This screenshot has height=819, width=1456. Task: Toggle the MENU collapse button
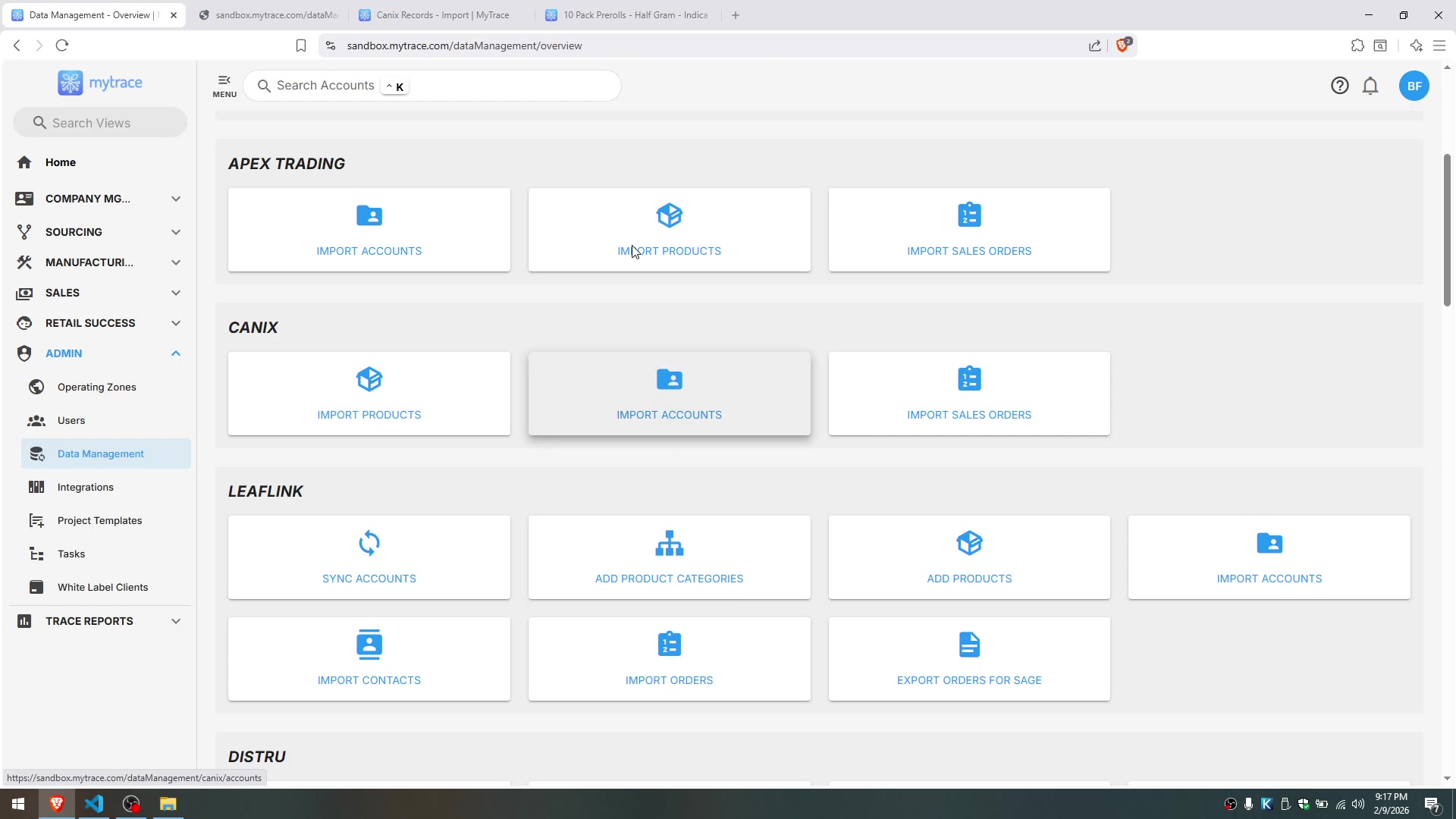(224, 85)
